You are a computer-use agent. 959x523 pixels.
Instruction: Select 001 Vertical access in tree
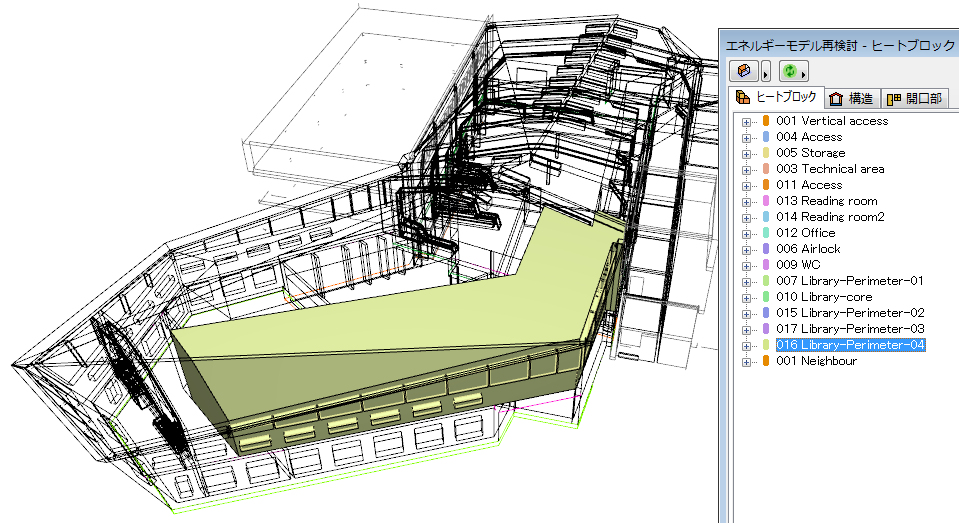click(832, 121)
